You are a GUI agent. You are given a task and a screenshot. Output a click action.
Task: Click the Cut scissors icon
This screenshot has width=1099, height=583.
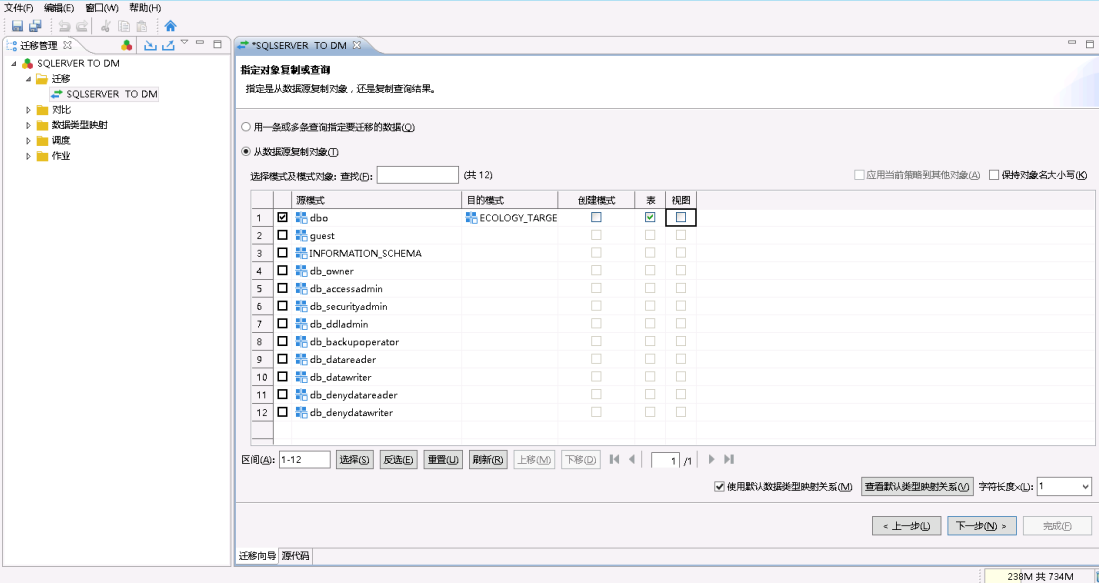coord(107,27)
